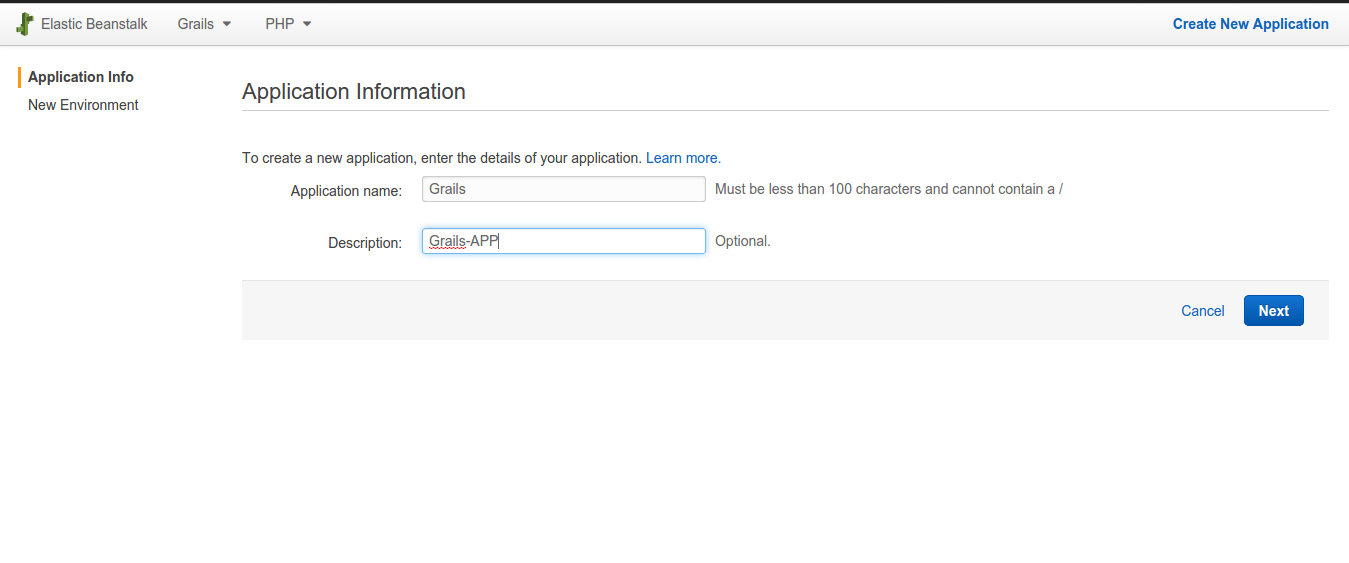Cancel the application creation
This screenshot has width=1349, height=563.
pos(1203,311)
